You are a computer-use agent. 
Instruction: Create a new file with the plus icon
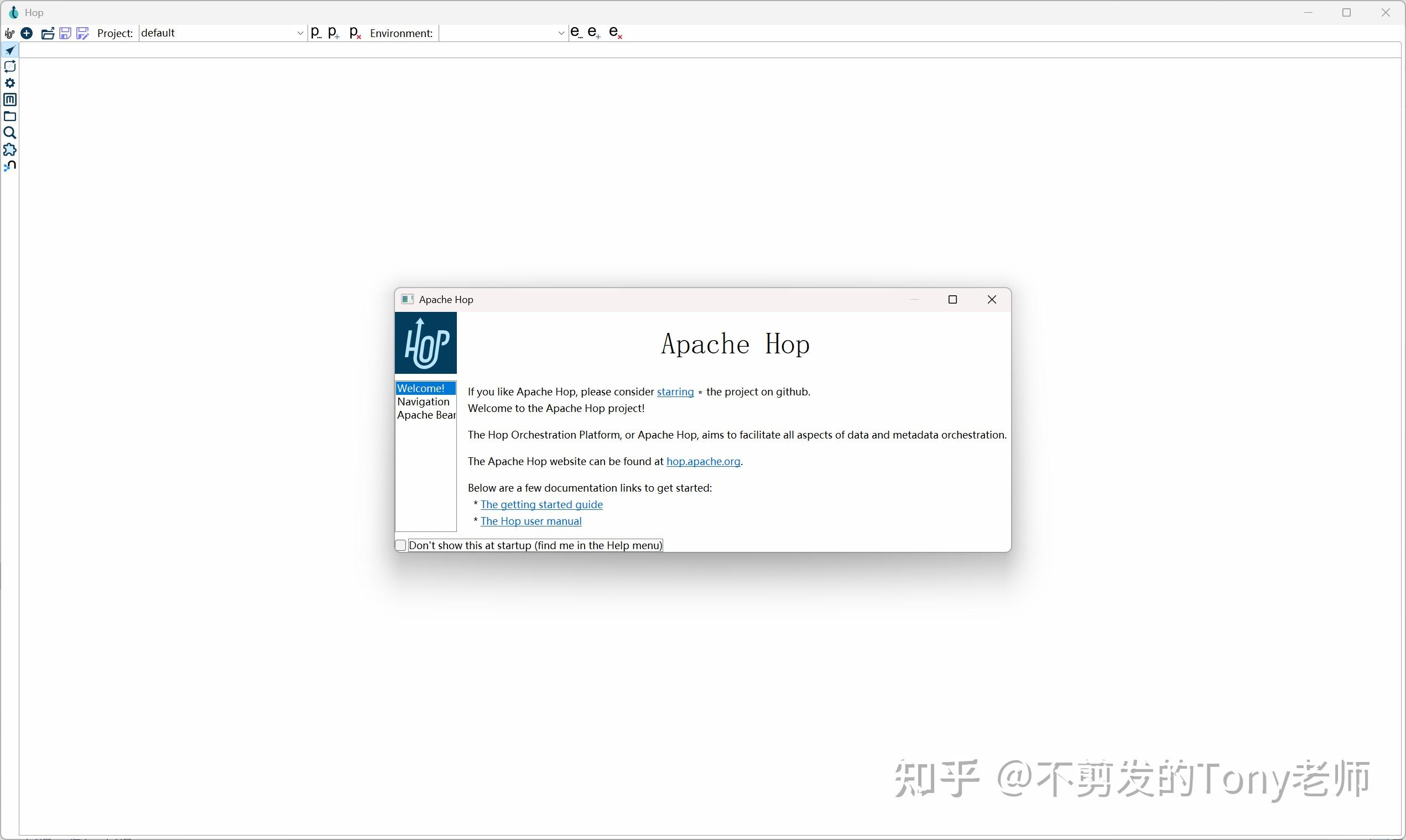[27, 33]
